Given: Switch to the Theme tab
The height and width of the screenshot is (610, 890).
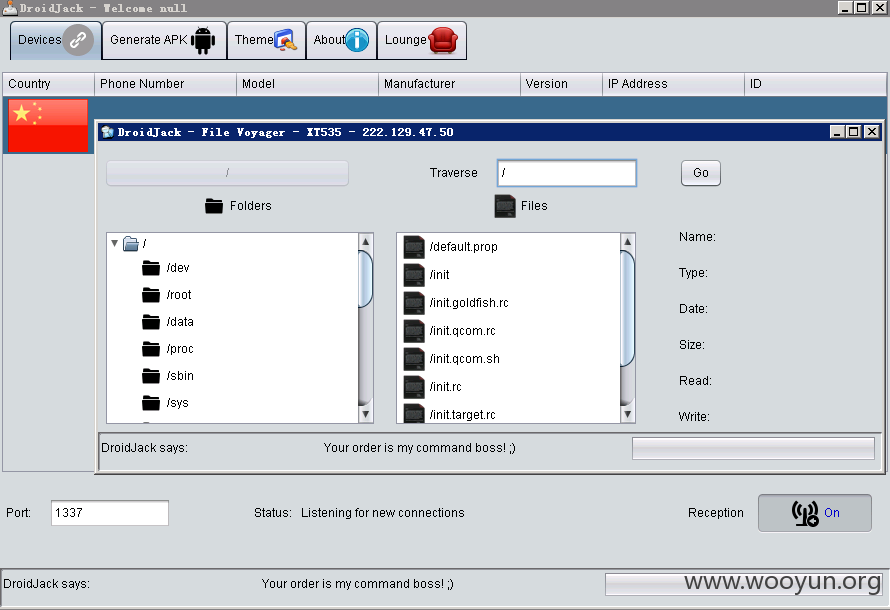Looking at the screenshot, I should pyautogui.click(x=266, y=40).
